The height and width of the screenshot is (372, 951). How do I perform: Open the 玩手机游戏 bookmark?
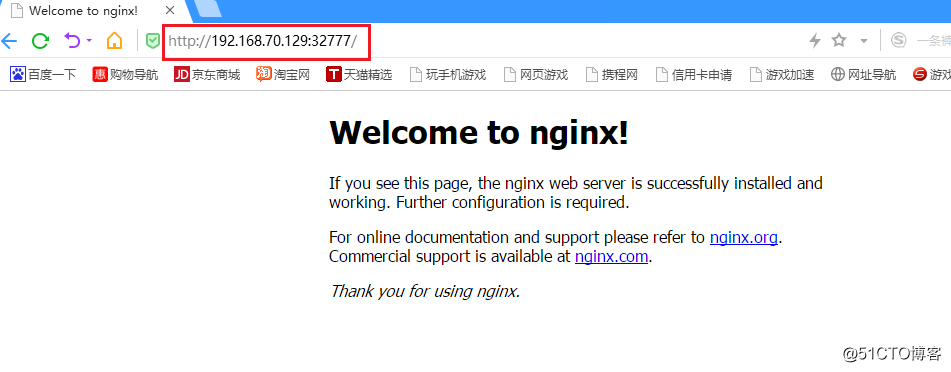tap(448, 75)
